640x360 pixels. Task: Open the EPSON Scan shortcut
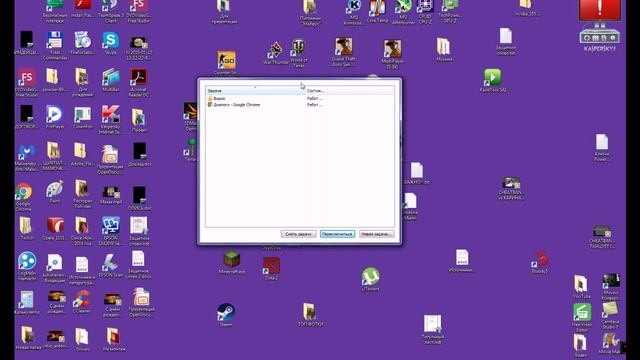(110, 265)
